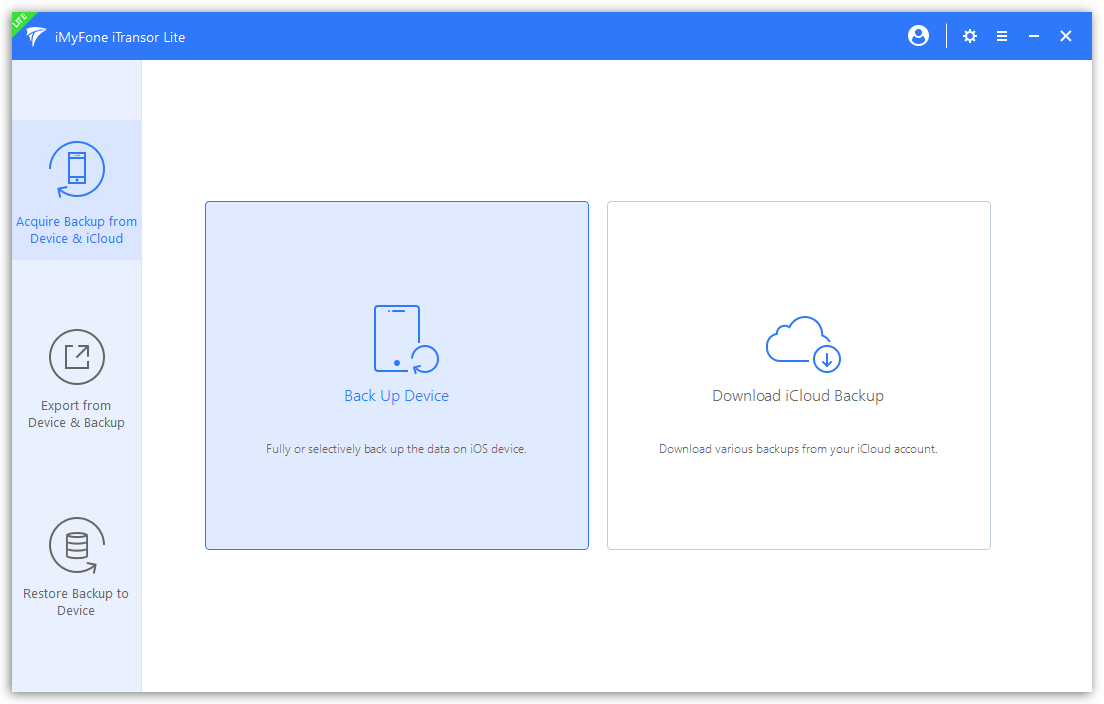Screen dimensions: 1104x704
Task: Click "Fully or selectively back up" description text
Action: coord(396,449)
